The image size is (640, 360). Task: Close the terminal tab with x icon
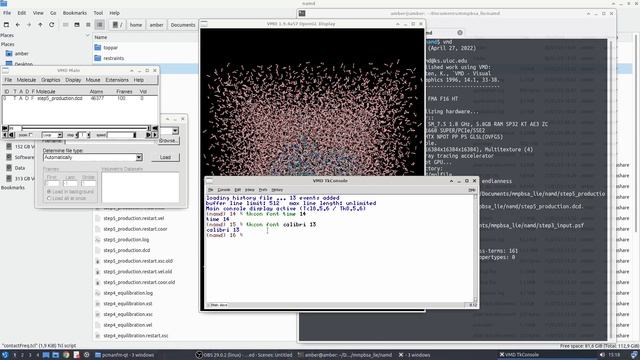click(x=460, y=33)
